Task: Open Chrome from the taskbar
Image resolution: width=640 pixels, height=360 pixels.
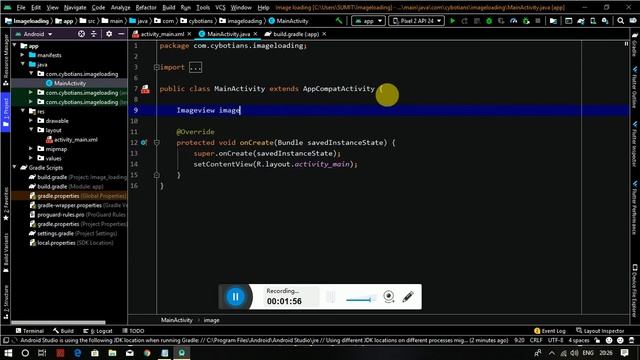Action: [x=147, y=353]
